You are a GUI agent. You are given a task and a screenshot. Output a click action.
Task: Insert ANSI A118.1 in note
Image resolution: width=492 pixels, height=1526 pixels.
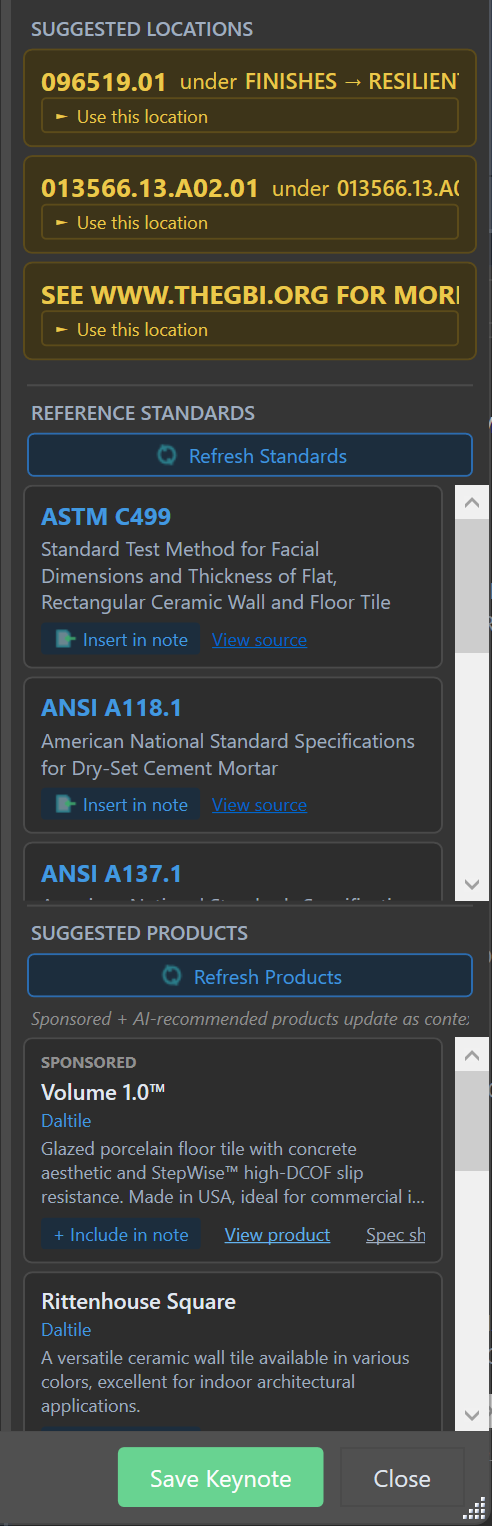pos(121,805)
